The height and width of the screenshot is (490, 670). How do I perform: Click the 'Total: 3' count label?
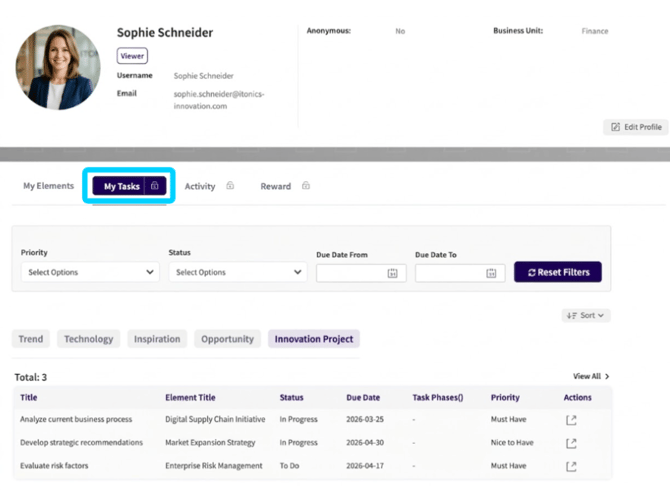[x=31, y=377]
